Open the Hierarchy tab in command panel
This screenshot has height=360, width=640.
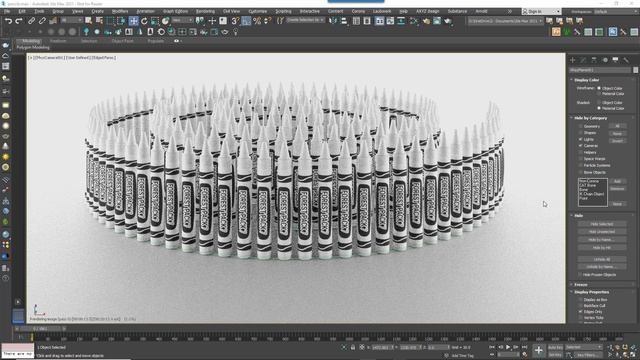pyautogui.click(x=594, y=60)
